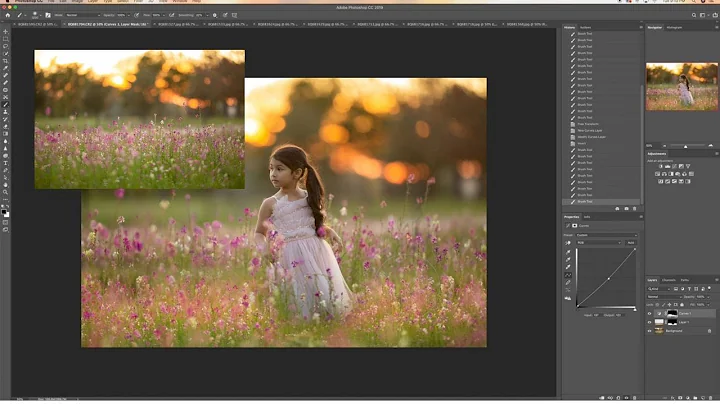The width and height of the screenshot is (720, 404).
Task: Open the brush Mode dropdown
Action: click(x=83, y=15)
